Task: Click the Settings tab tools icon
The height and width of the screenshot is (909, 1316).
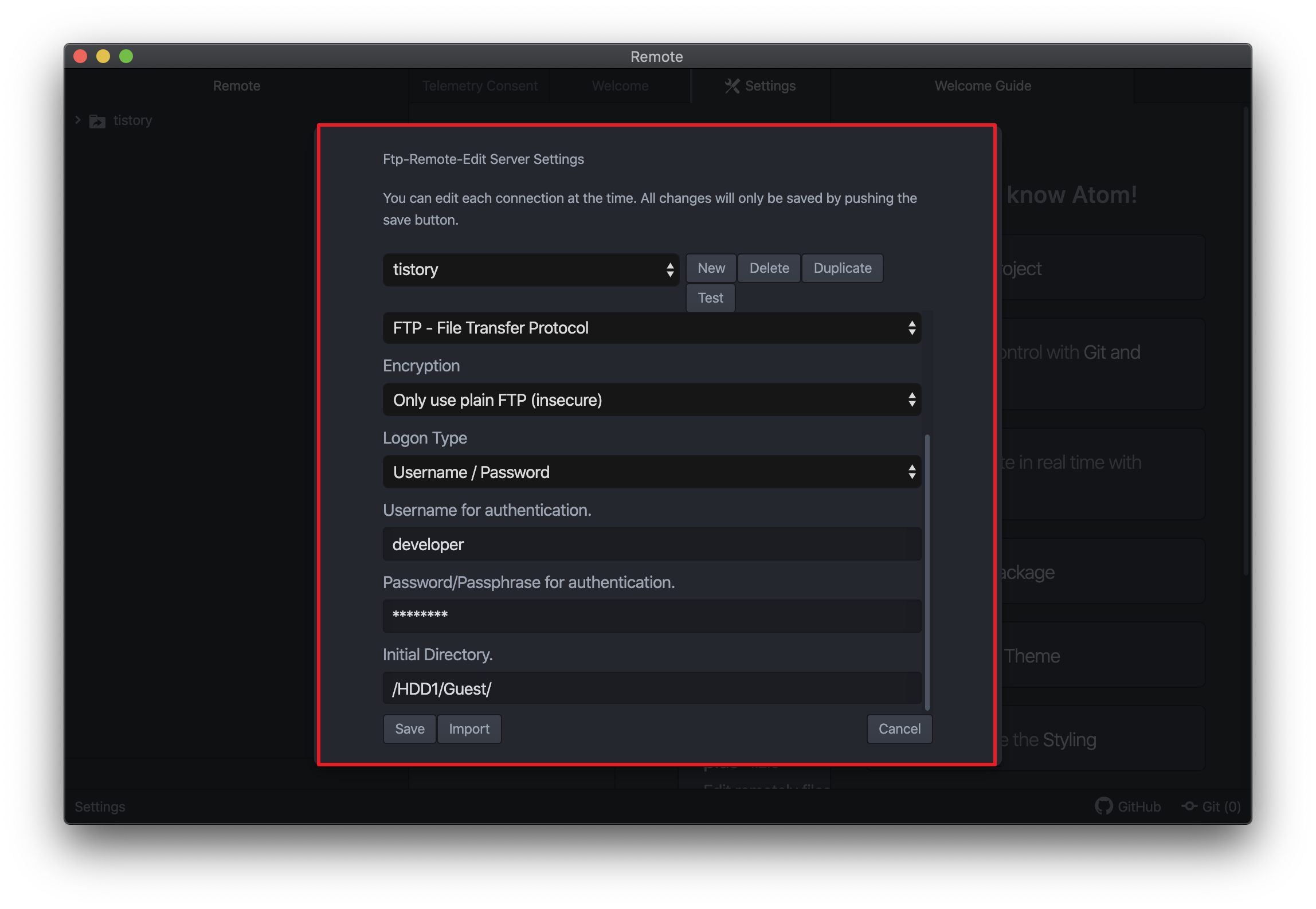Action: pos(732,86)
